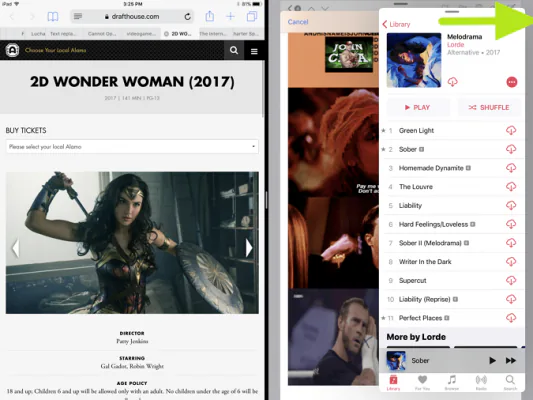533x400 pixels.
Task: Select the Library tab in Music
Action: click(x=393, y=382)
